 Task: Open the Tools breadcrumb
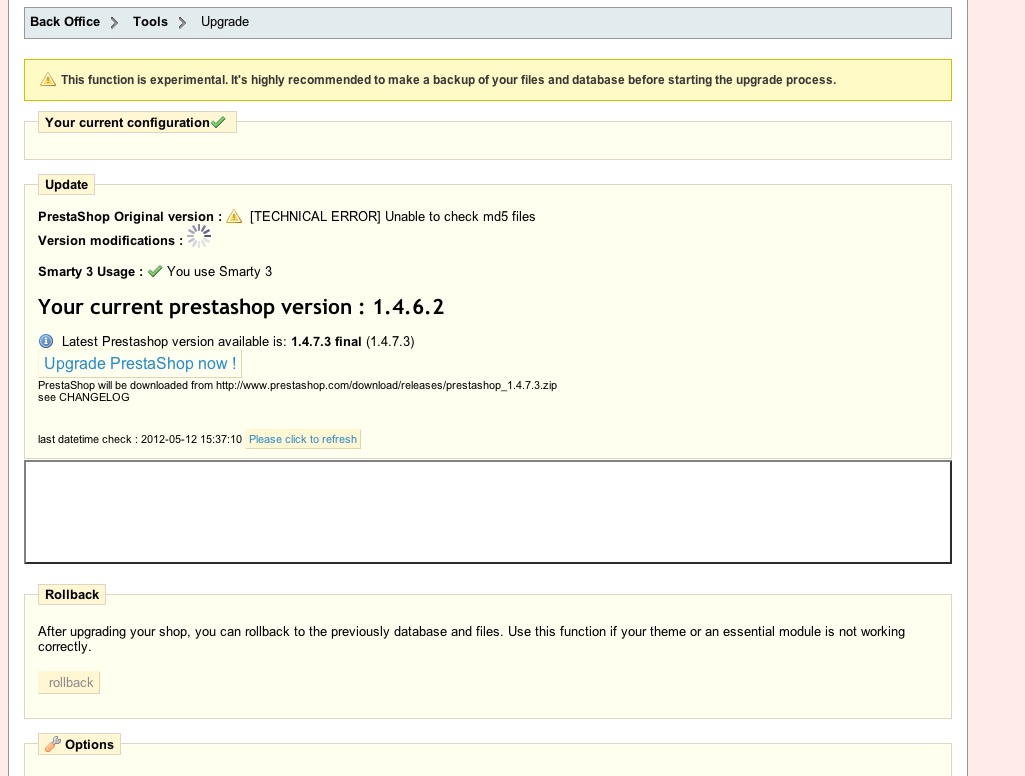click(x=150, y=22)
